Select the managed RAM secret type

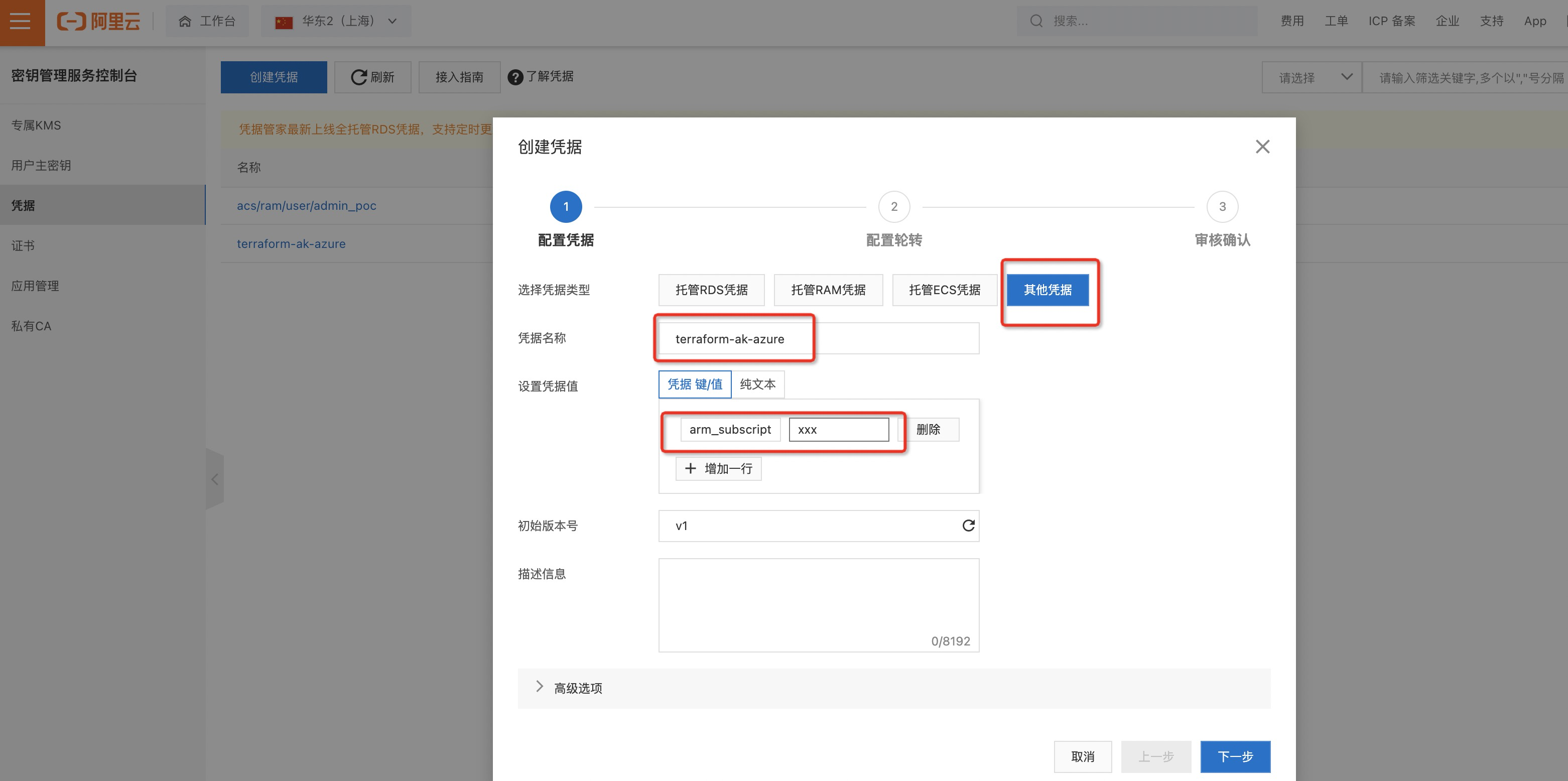pos(828,290)
